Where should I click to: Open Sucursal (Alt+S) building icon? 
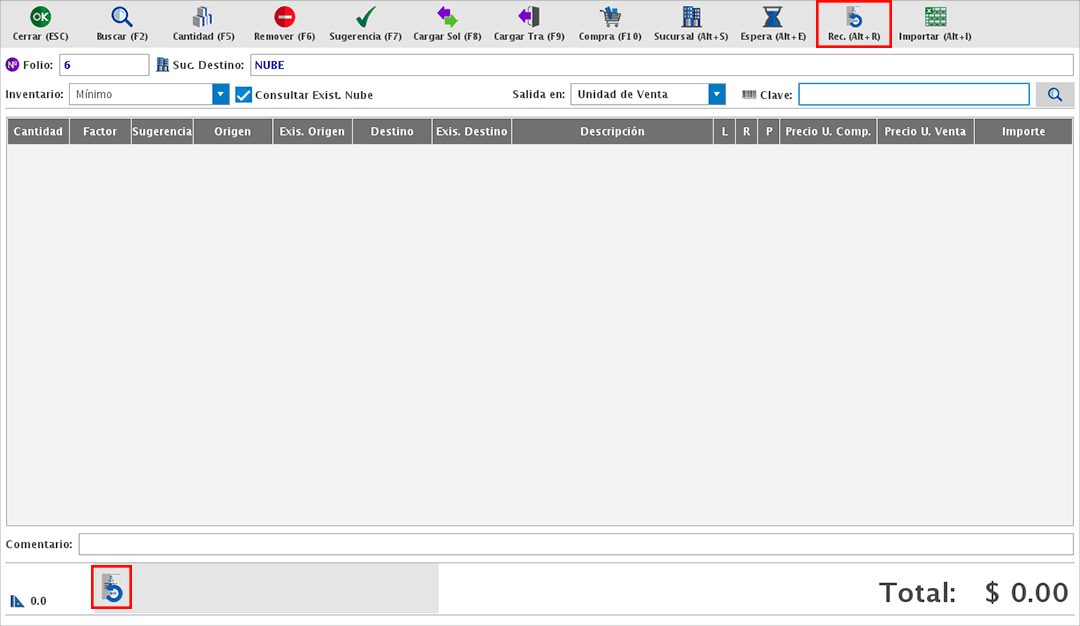point(691,17)
